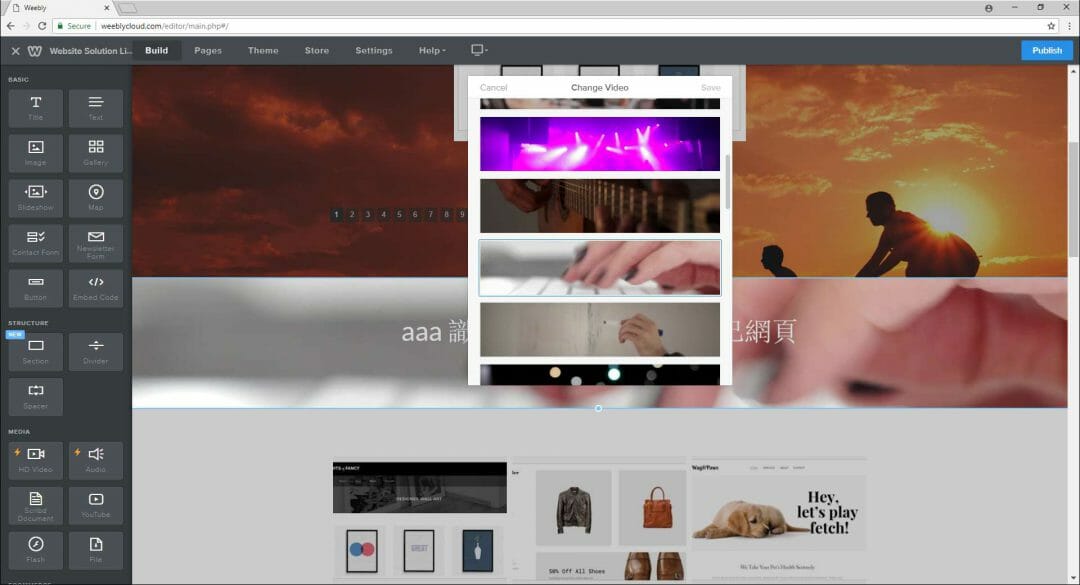
Task: Switch to the Pages tab
Action: click(x=207, y=50)
